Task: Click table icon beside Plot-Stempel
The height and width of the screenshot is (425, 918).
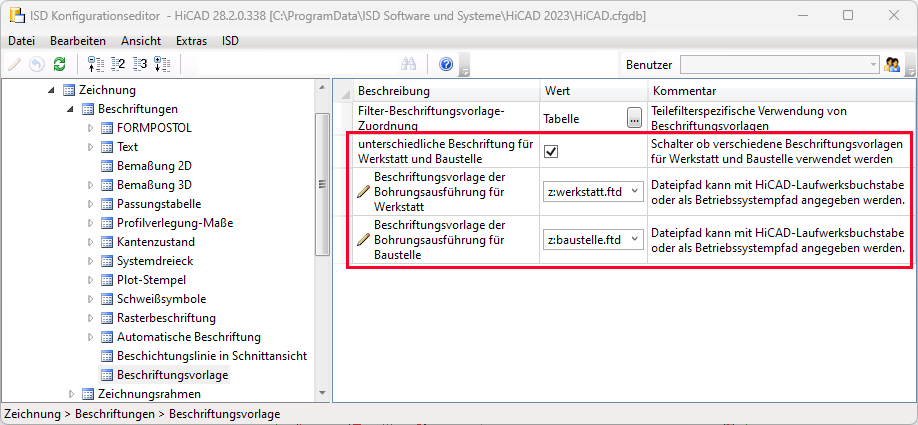Action: [107, 280]
